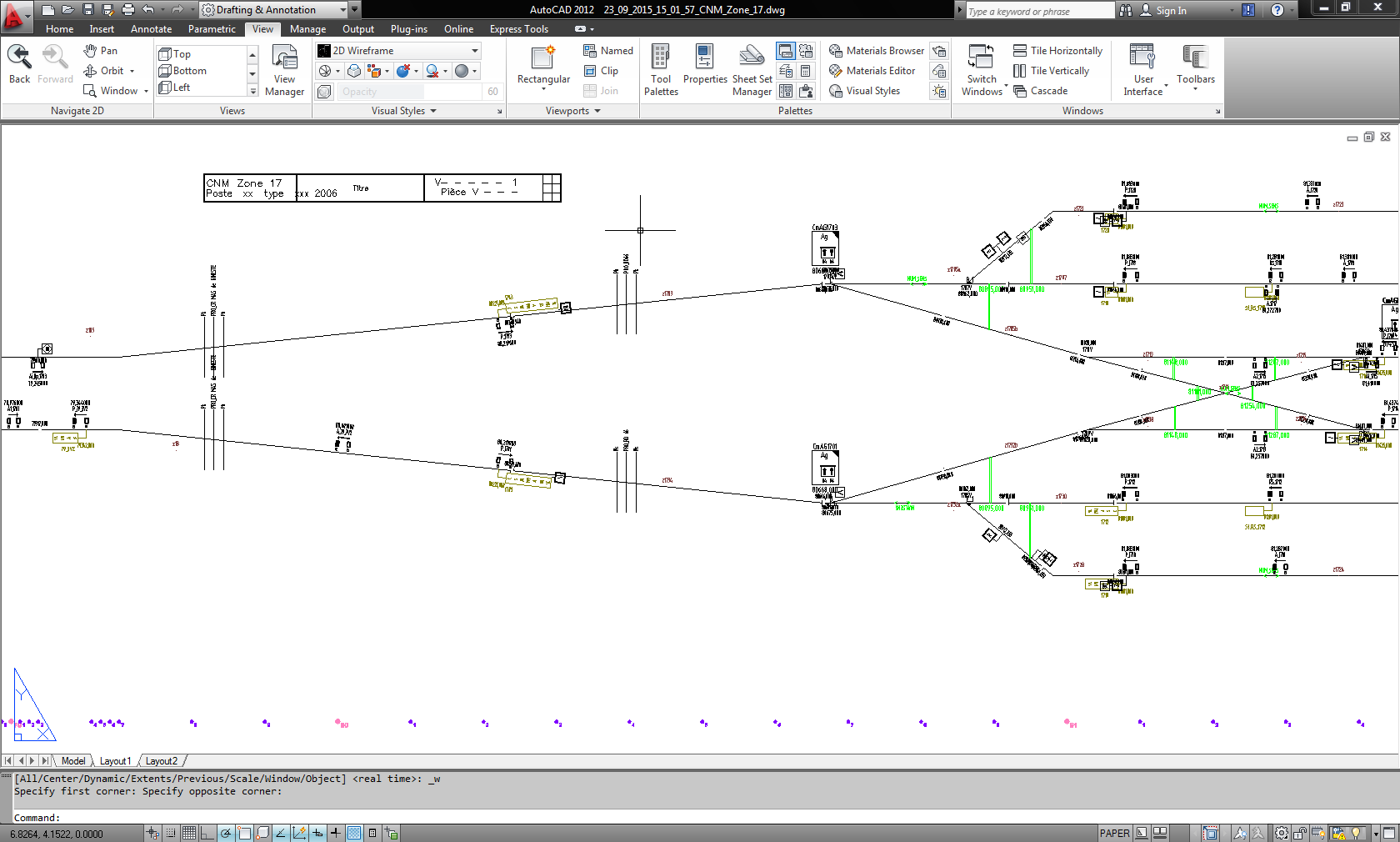Open the Drafting & Annotation workspace dropdown

(273, 10)
